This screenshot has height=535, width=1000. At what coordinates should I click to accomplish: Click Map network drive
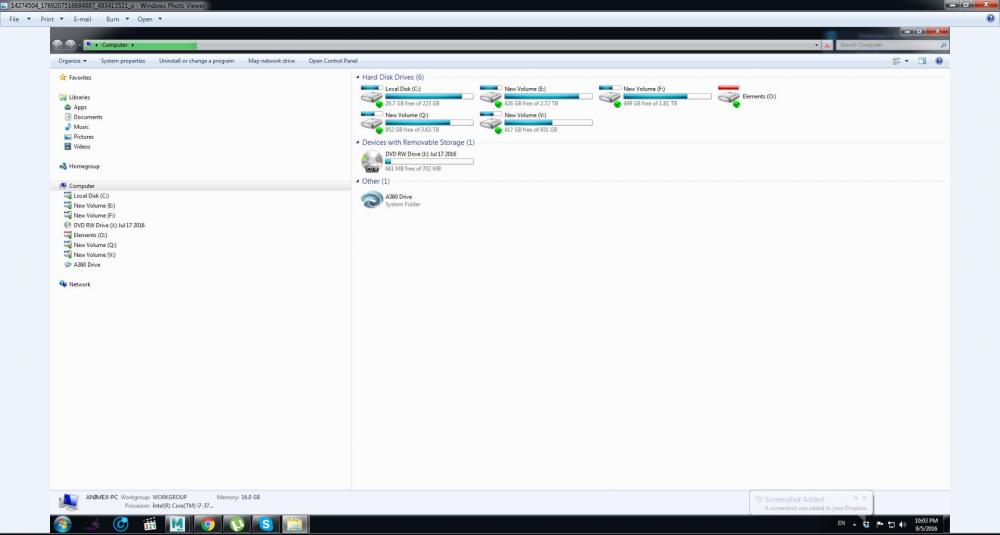(x=272, y=61)
